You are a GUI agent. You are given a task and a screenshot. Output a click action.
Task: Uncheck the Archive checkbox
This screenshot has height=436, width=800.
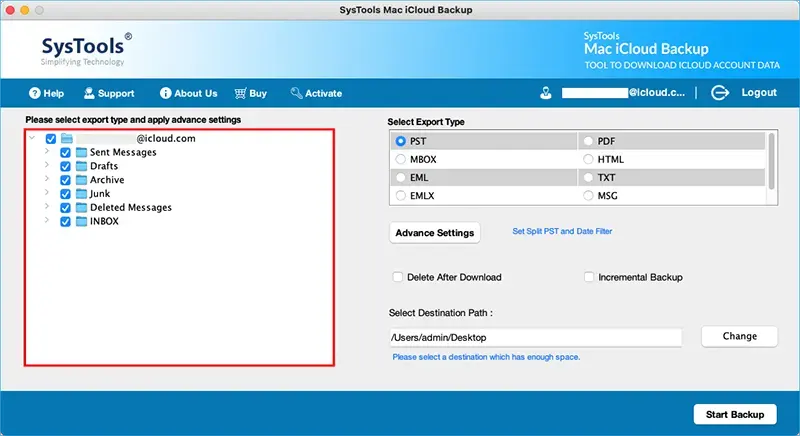65,180
